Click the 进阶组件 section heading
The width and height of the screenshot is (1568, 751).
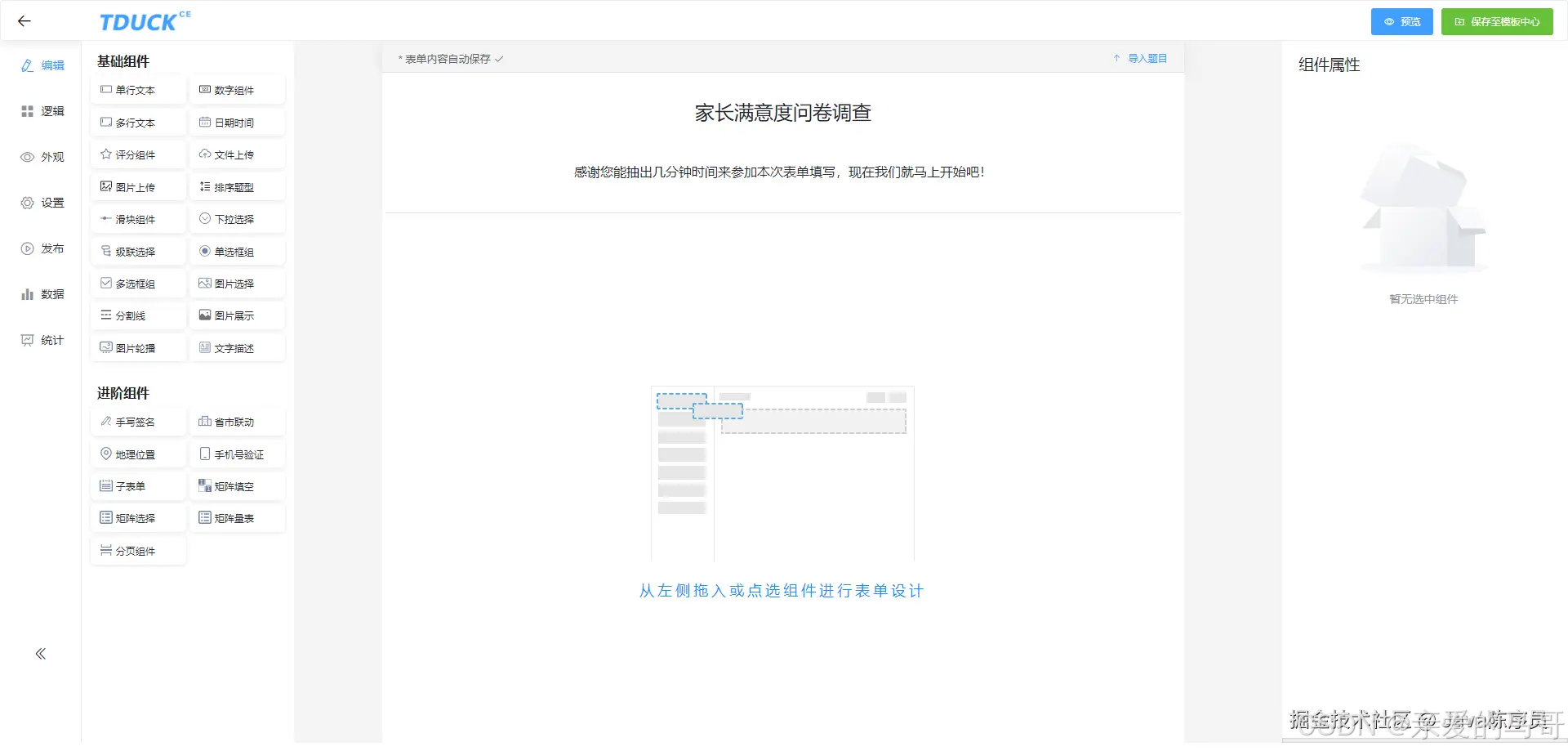pos(123,393)
